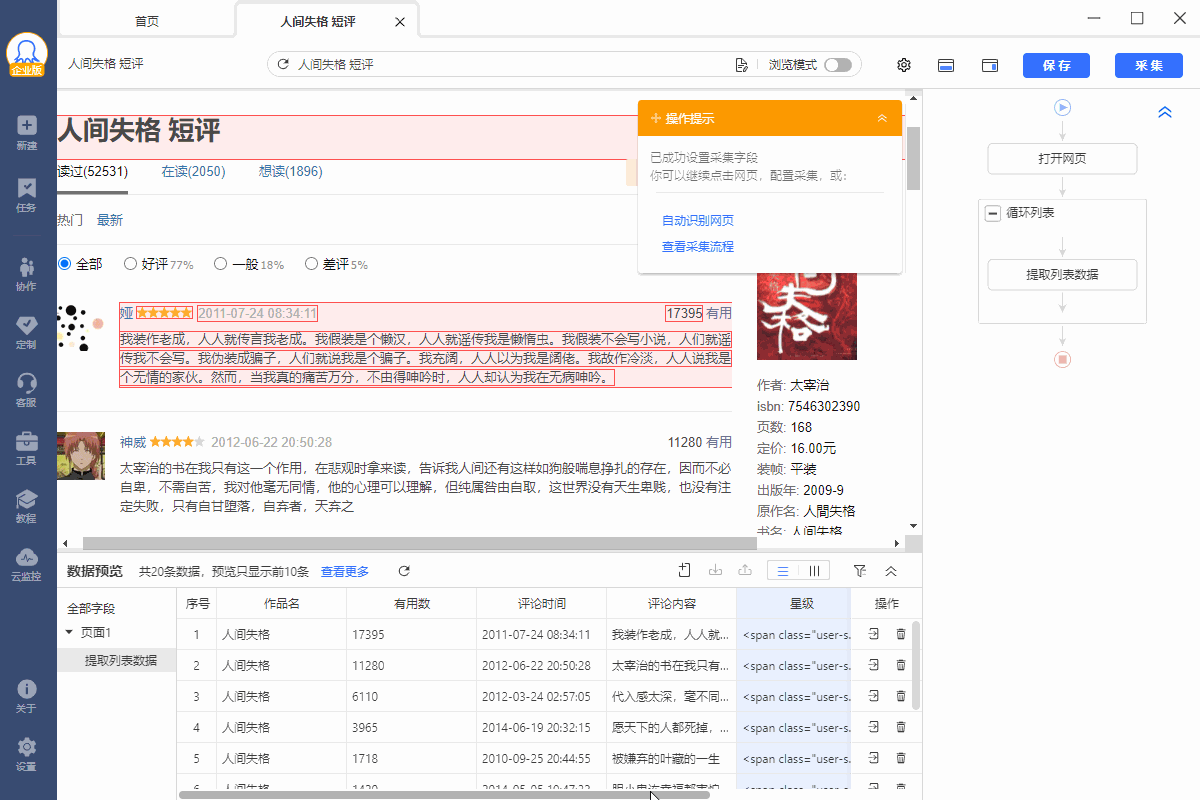Open 设置 in the left sidebar

pos(27,754)
